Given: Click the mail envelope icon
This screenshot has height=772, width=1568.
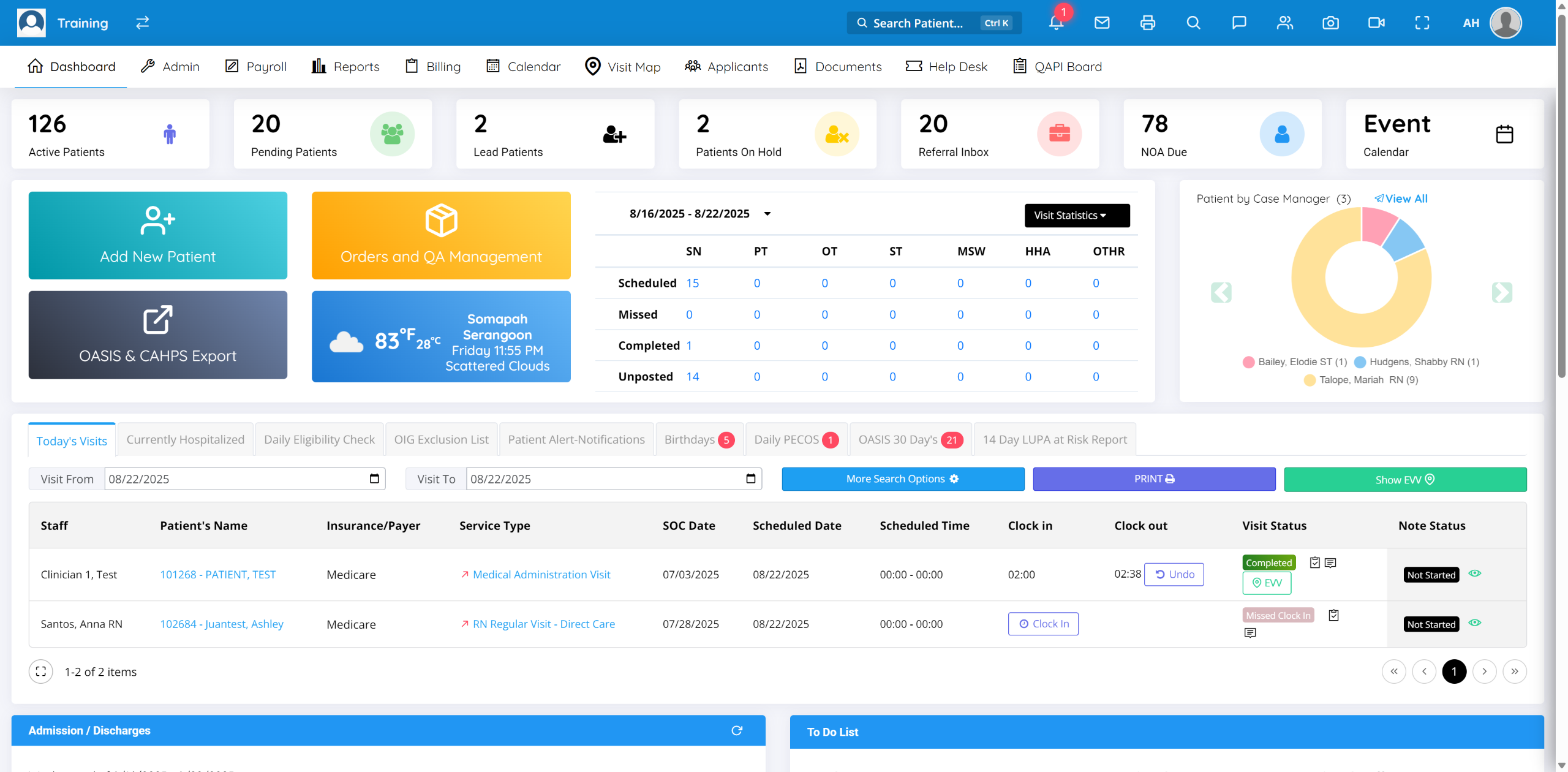Looking at the screenshot, I should 1102,23.
